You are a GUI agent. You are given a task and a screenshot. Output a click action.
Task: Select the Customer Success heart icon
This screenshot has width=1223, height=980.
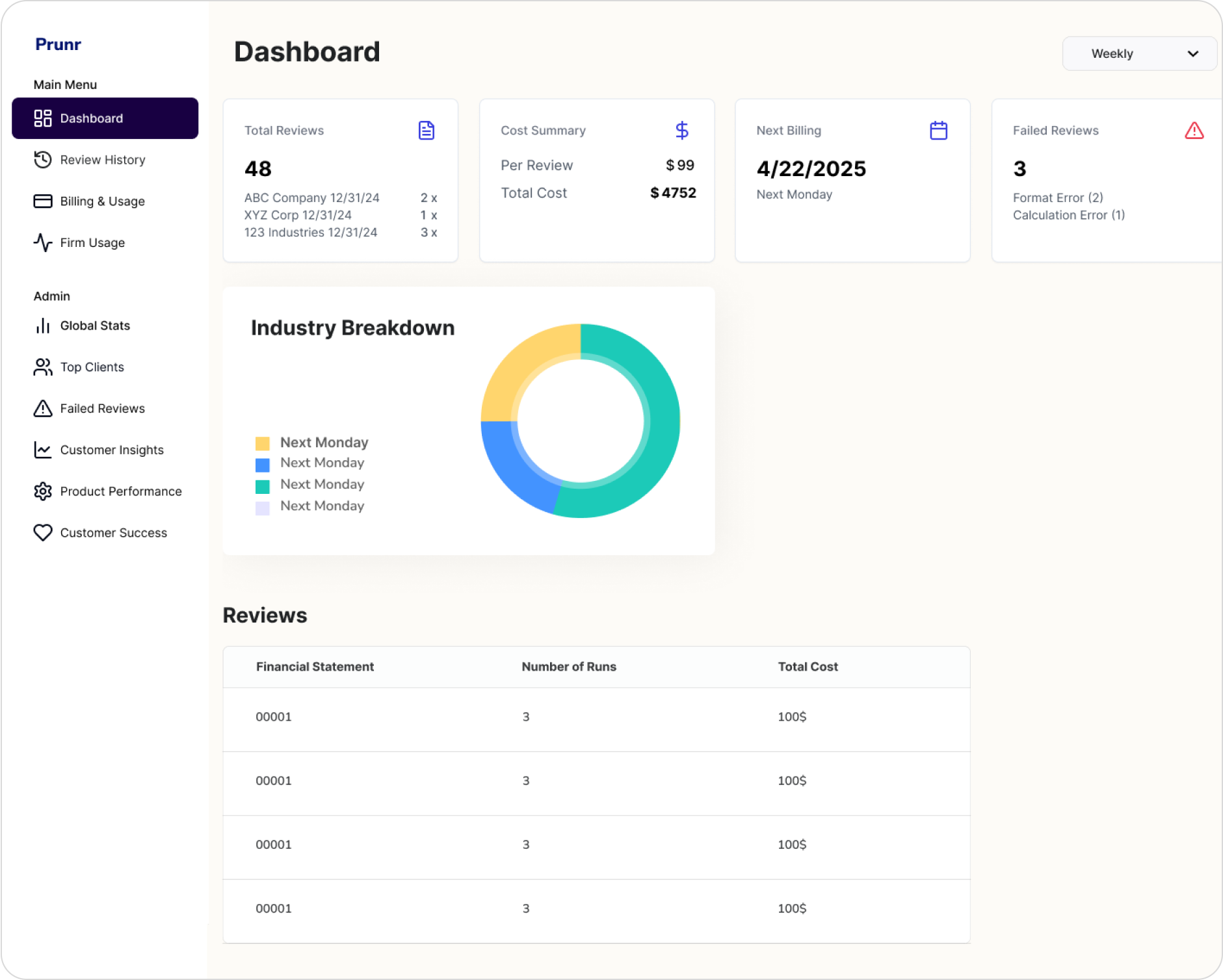tap(42, 532)
